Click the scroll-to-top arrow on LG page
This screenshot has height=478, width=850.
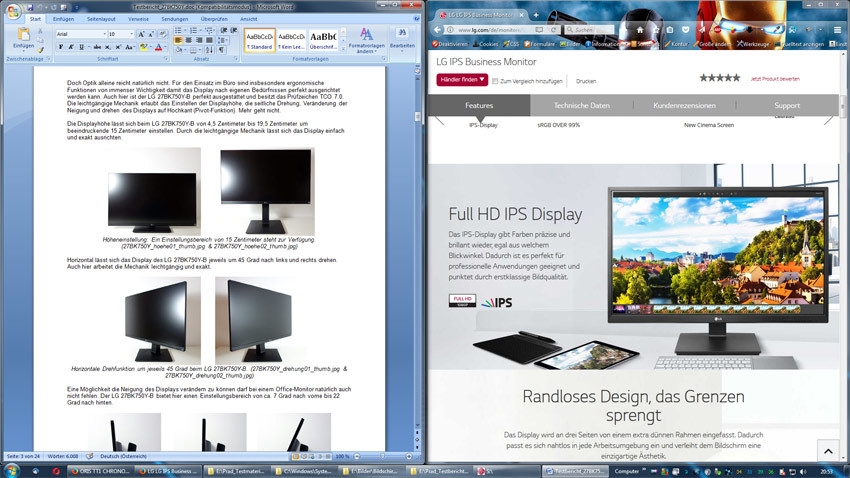point(828,451)
